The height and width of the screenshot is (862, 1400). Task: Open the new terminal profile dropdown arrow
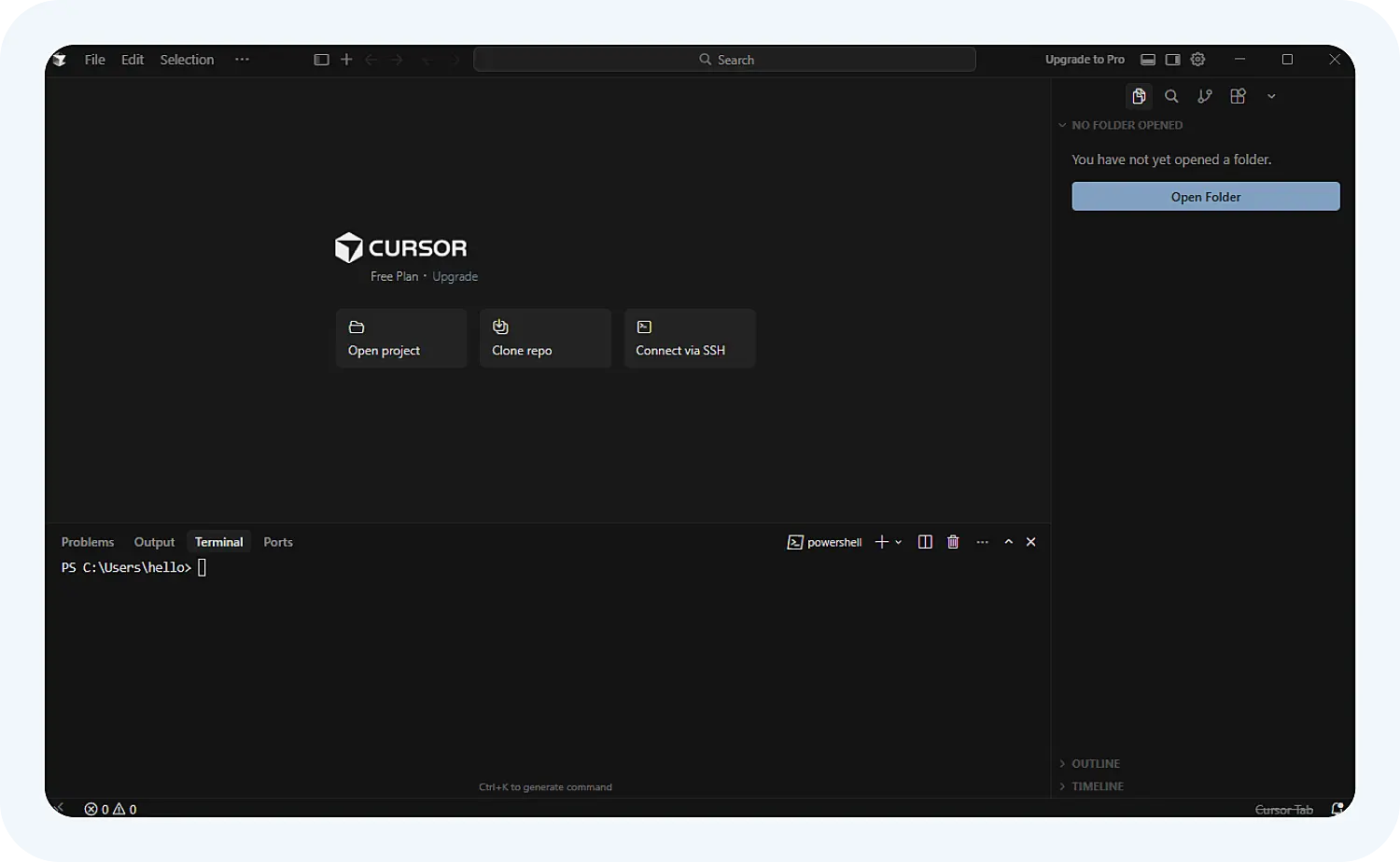tap(899, 542)
